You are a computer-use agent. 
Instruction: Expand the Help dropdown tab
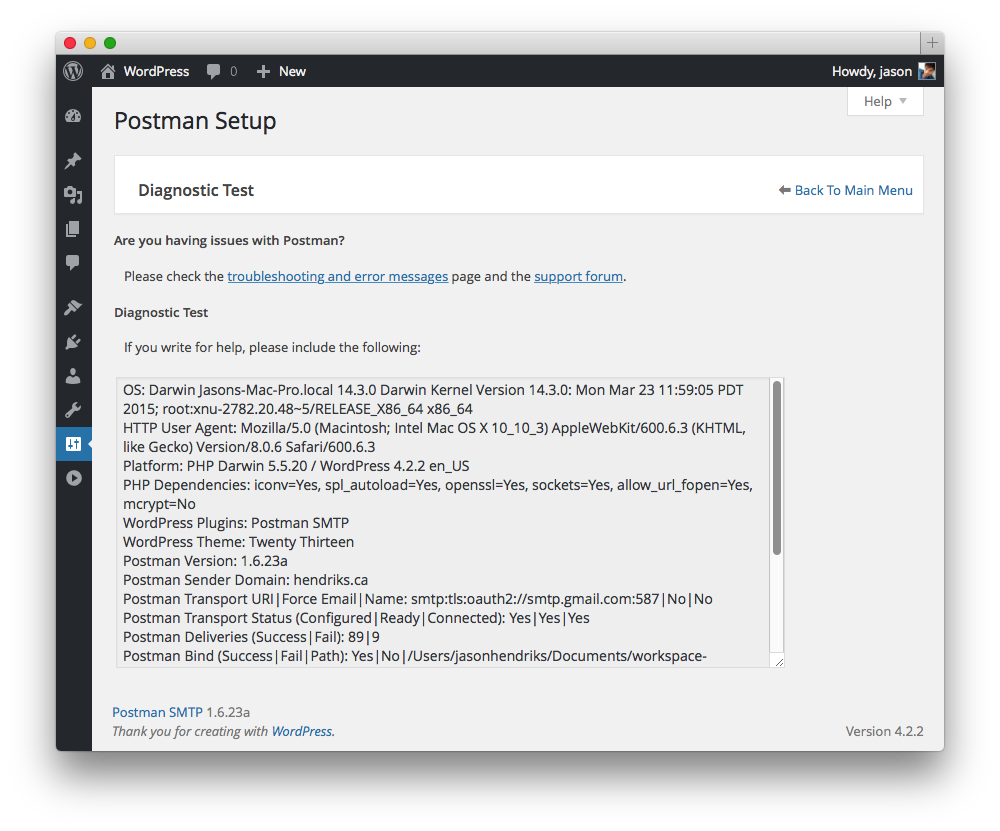[885, 101]
